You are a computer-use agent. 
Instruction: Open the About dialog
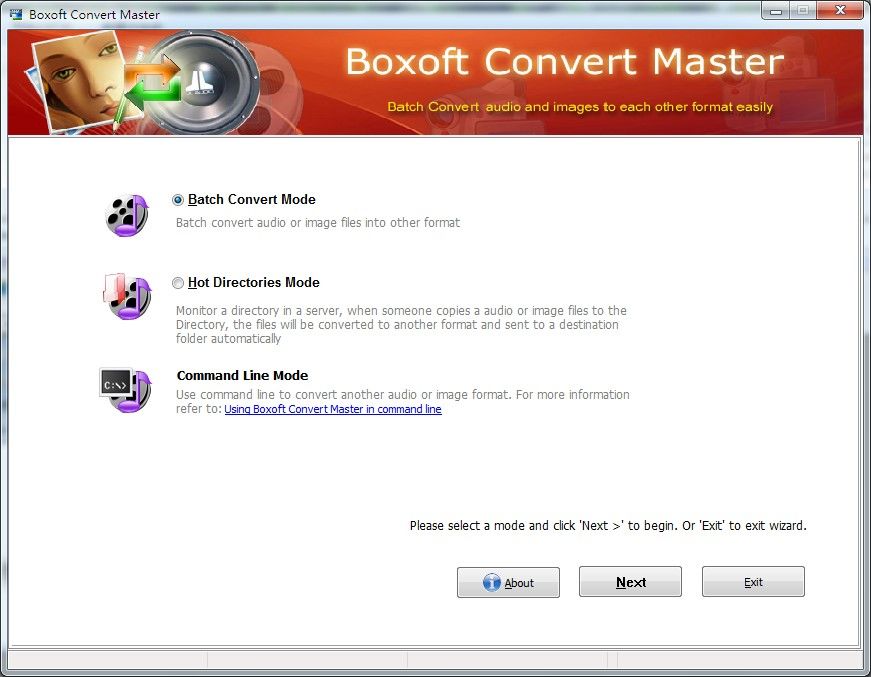point(508,583)
